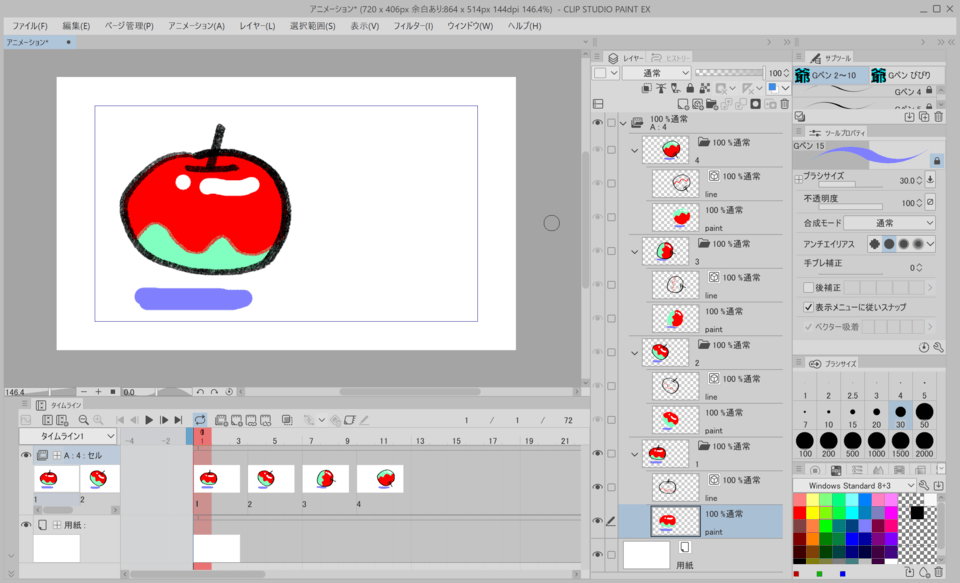Open sub tool detail wrench icon
This screenshot has width=960, height=583.
pos(939,348)
